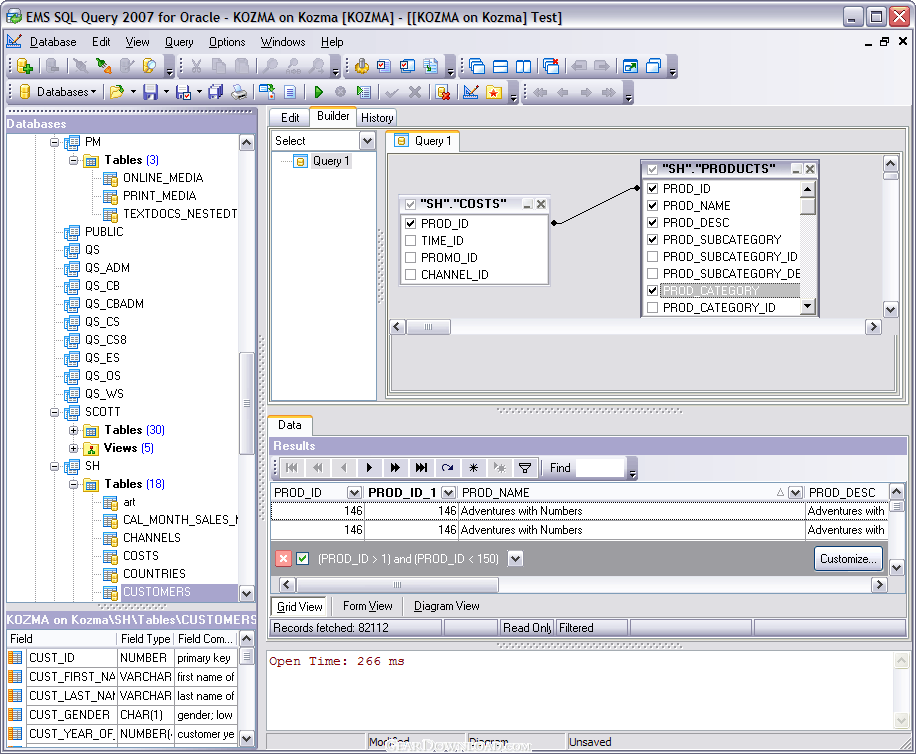Image resolution: width=916 pixels, height=754 pixels.
Task: Select CUST_ID field row in field list
Action: (x=123, y=658)
